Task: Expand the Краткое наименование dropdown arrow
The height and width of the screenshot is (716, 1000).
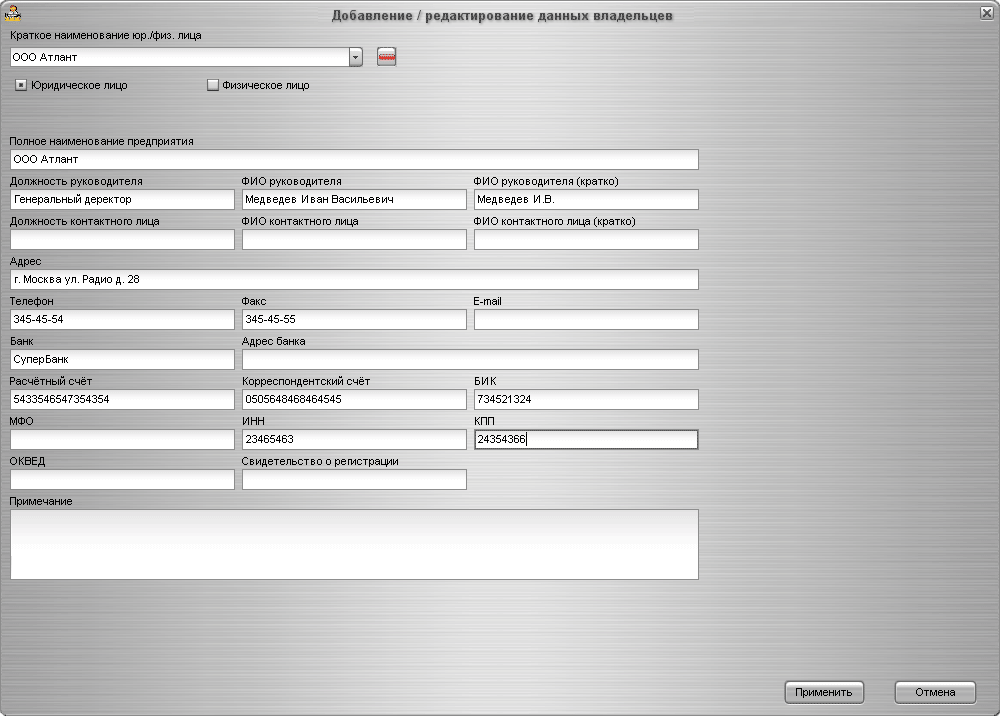Action: [356, 57]
